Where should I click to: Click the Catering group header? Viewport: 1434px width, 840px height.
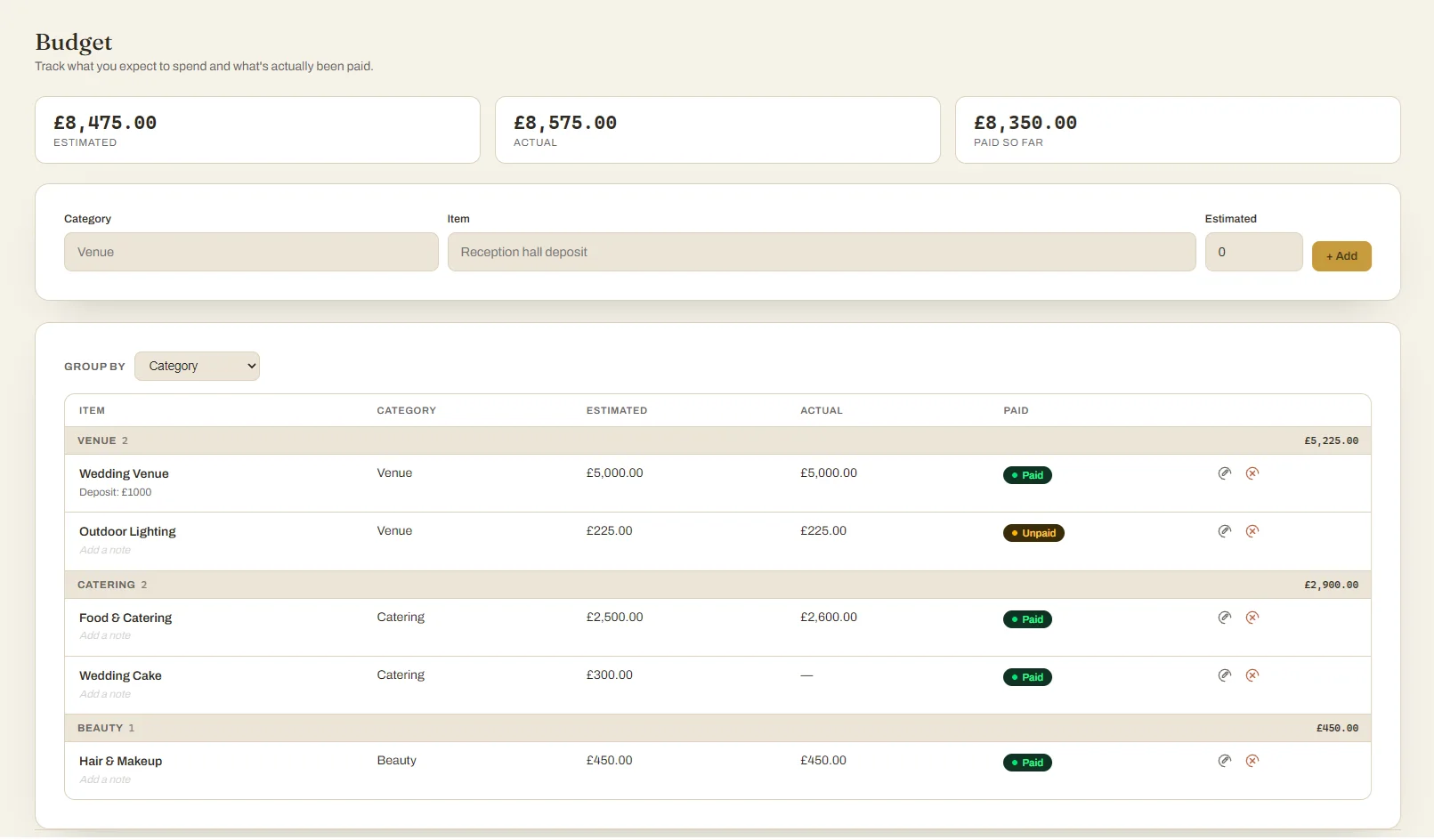click(x=717, y=585)
